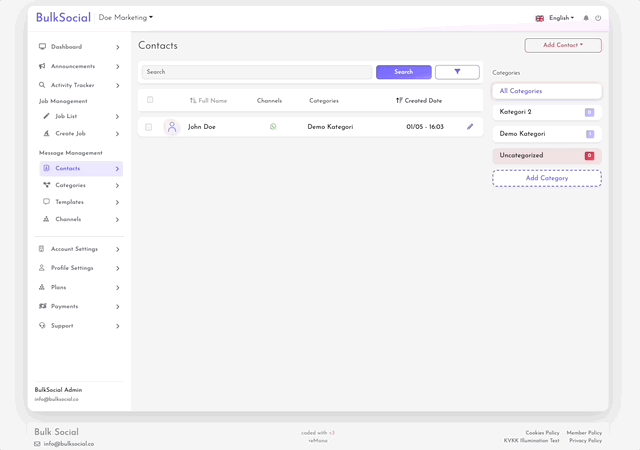Open the English language dropdown
Viewport: 640px width, 450px height.
pos(555,18)
